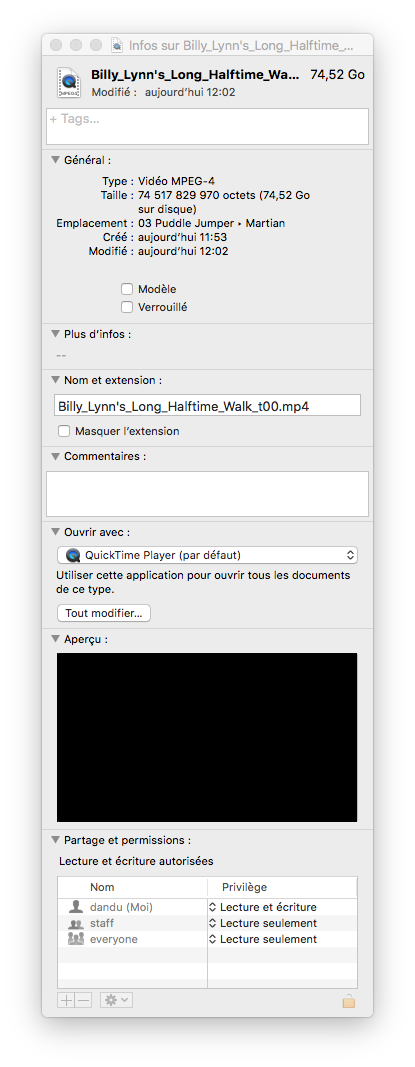Image resolution: width=415 pixels, height=1067 pixels.
Task: Click the black video preview thumbnail
Action: click(x=207, y=738)
